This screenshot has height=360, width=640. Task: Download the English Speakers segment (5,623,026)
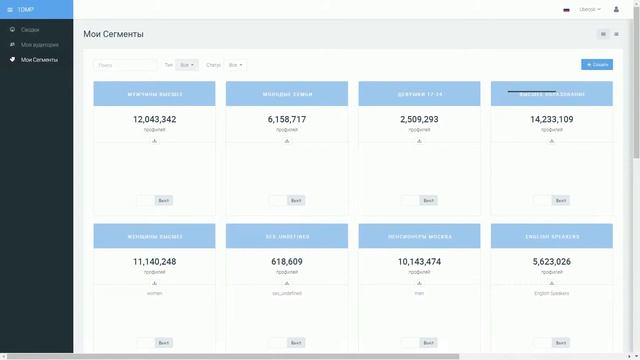551,283
